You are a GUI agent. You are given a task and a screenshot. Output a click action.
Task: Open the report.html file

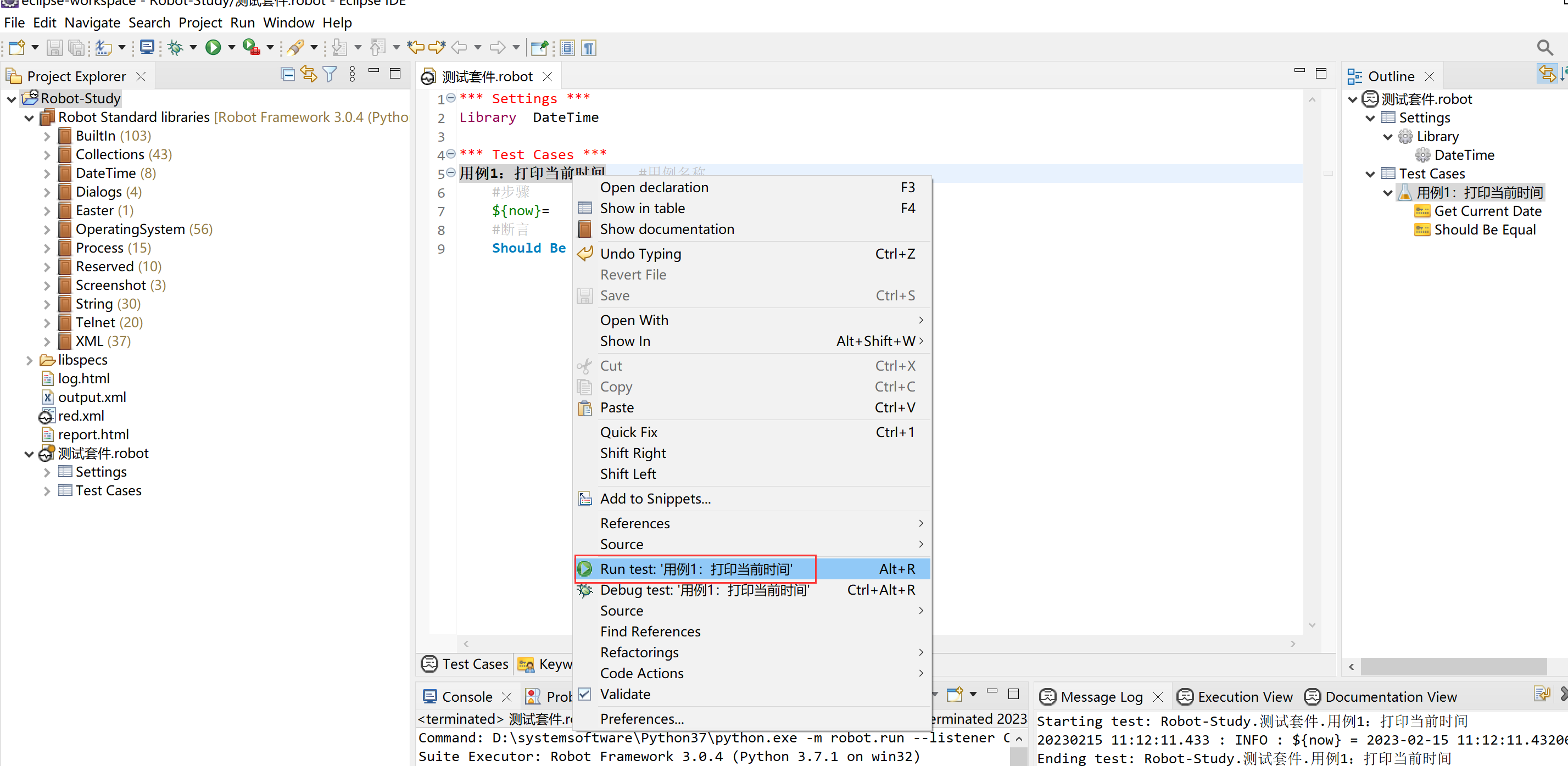tap(93, 434)
